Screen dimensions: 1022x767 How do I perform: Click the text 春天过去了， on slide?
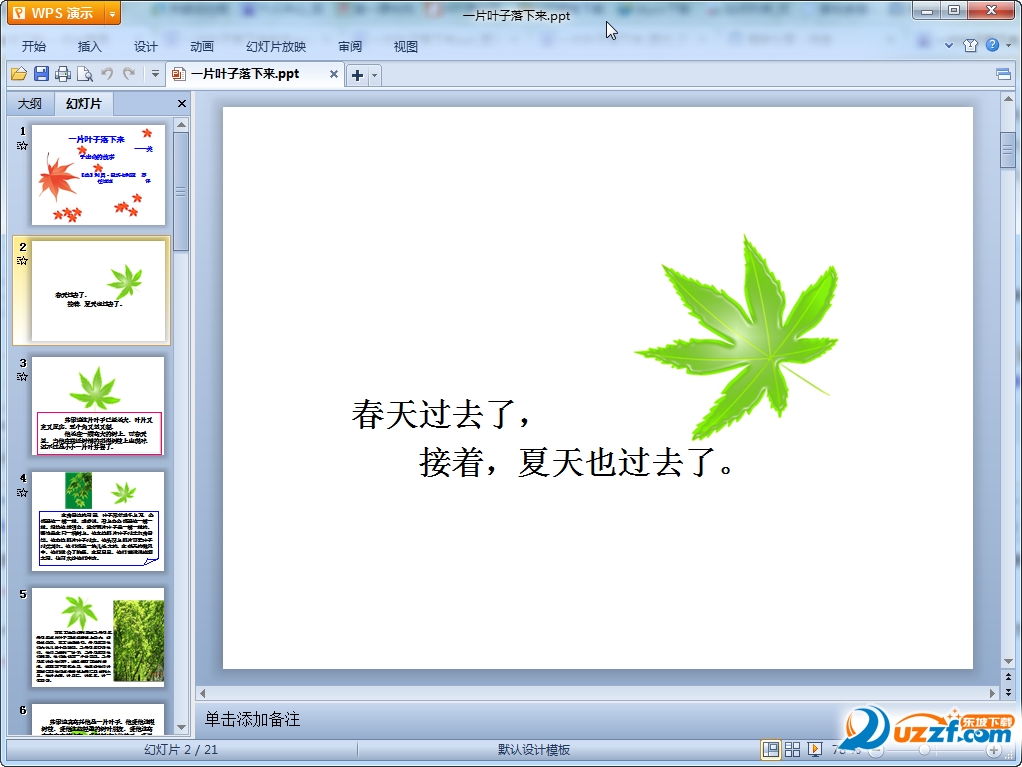pyautogui.click(x=442, y=414)
